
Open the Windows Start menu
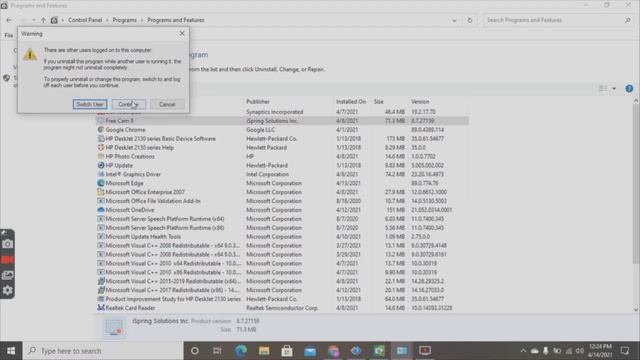coord(11,351)
